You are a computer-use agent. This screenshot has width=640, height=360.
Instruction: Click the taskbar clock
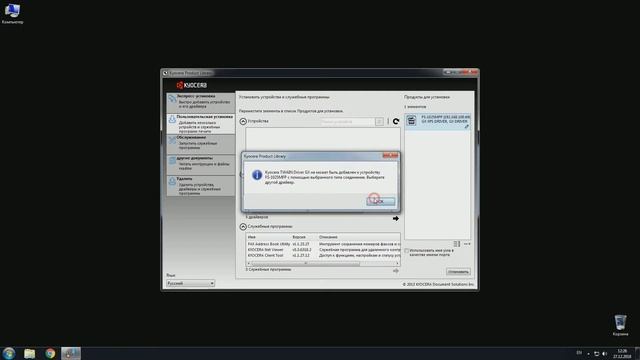tap(622, 353)
